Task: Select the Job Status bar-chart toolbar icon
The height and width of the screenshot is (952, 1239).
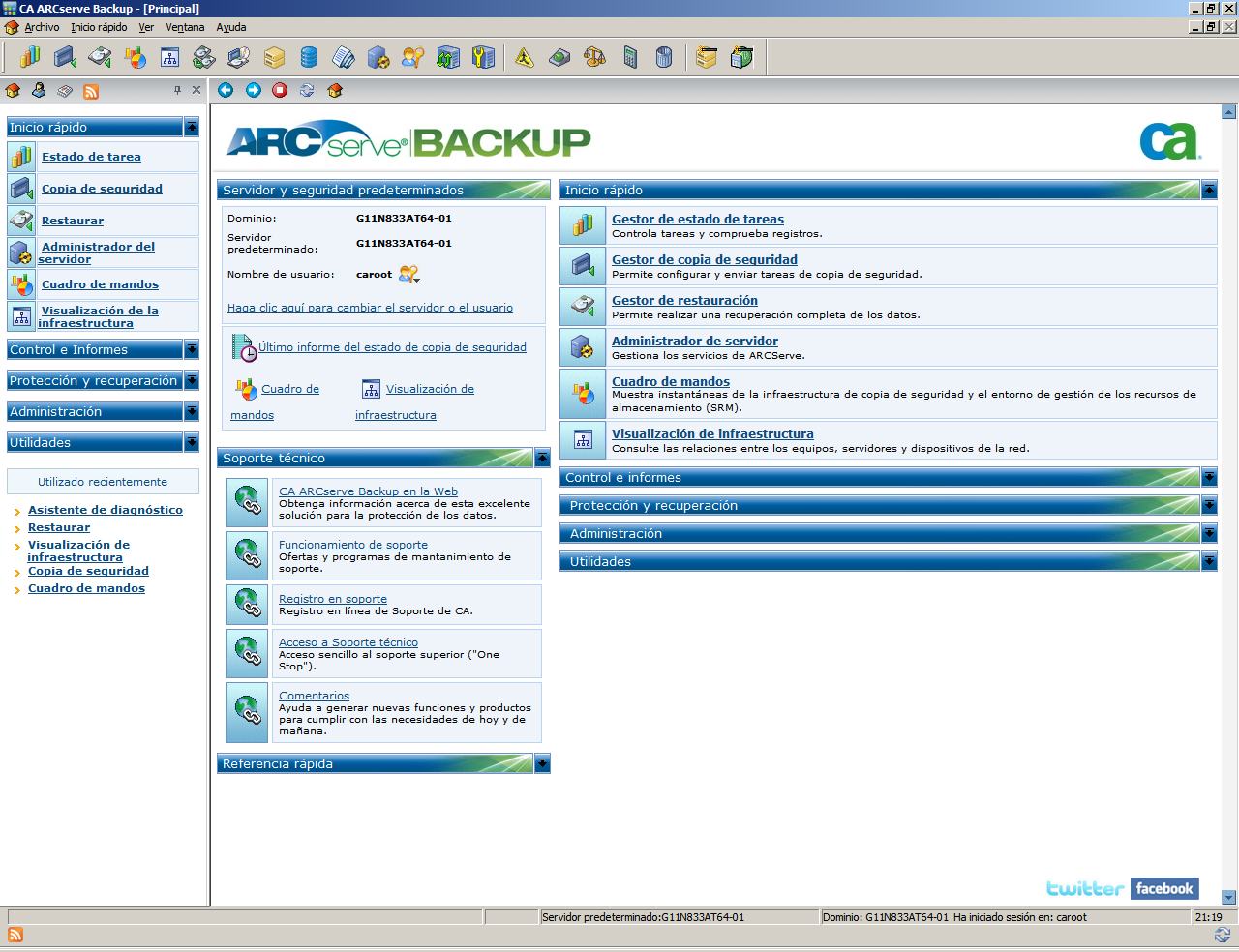Action: (29, 57)
